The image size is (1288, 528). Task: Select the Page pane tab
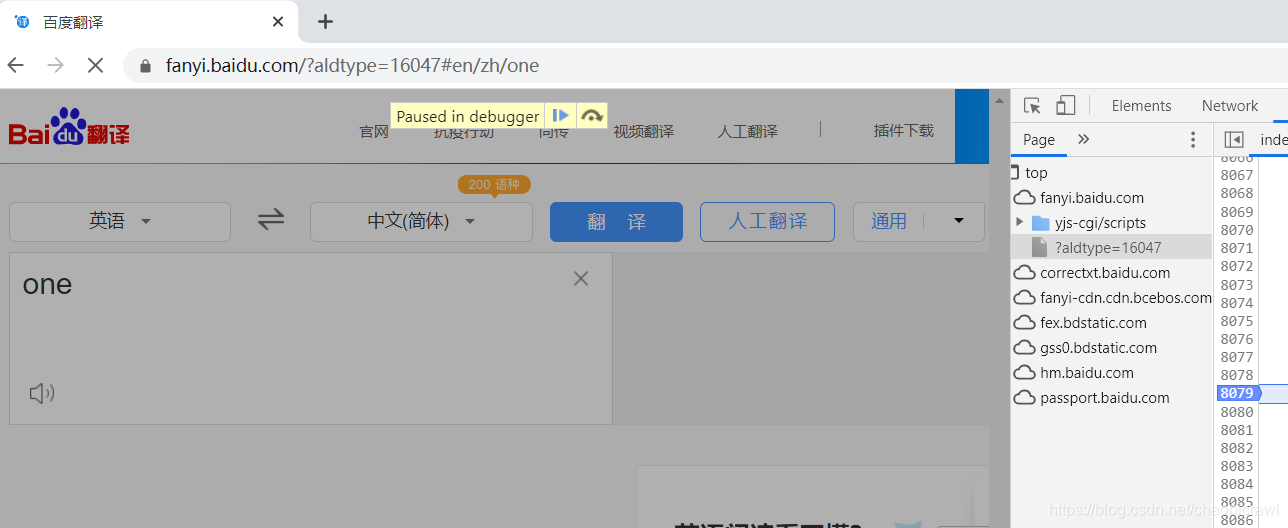point(1039,139)
